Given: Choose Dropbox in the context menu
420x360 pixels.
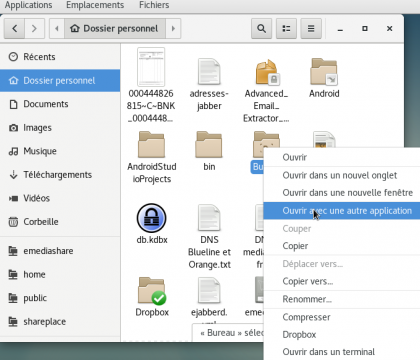Looking at the screenshot, I should (x=342, y=335).
